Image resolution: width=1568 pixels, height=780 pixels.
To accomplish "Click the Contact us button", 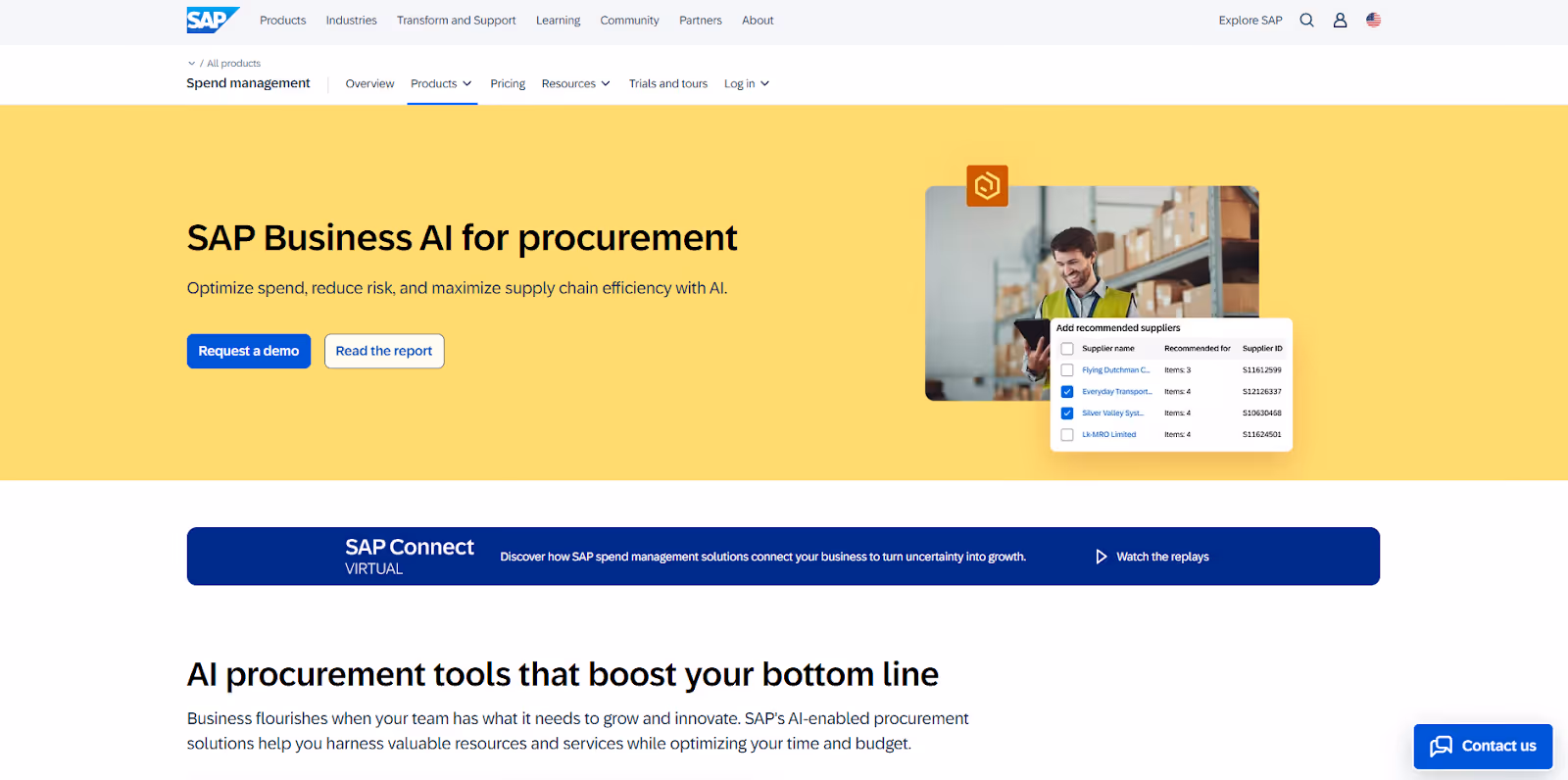I will tap(1483, 747).
